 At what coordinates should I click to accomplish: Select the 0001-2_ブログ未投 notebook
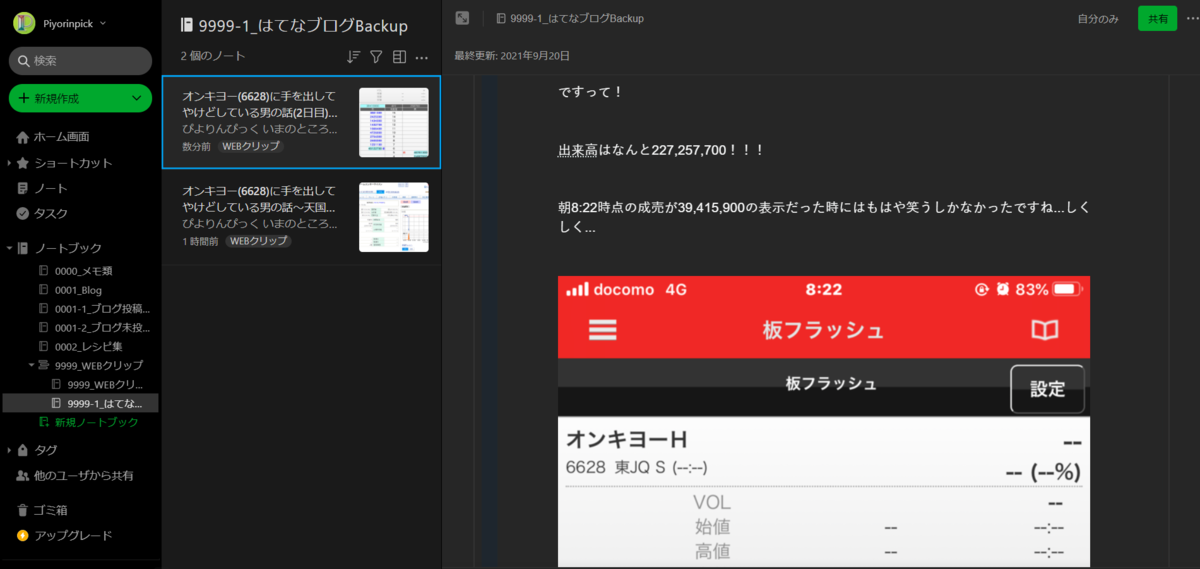(94, 327)
